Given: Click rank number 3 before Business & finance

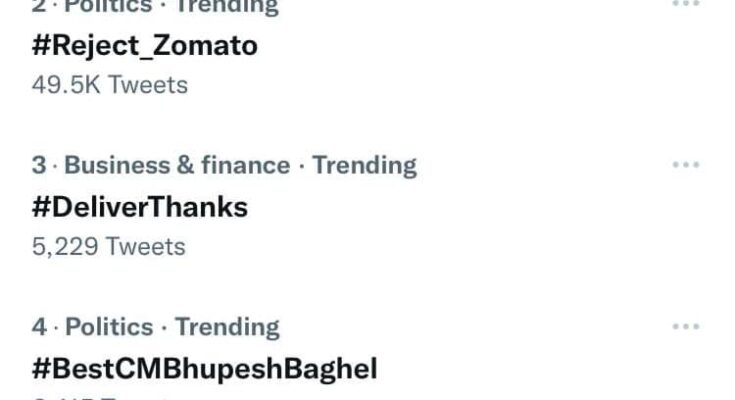Looking at the screenshot, I should click(39, 165).
